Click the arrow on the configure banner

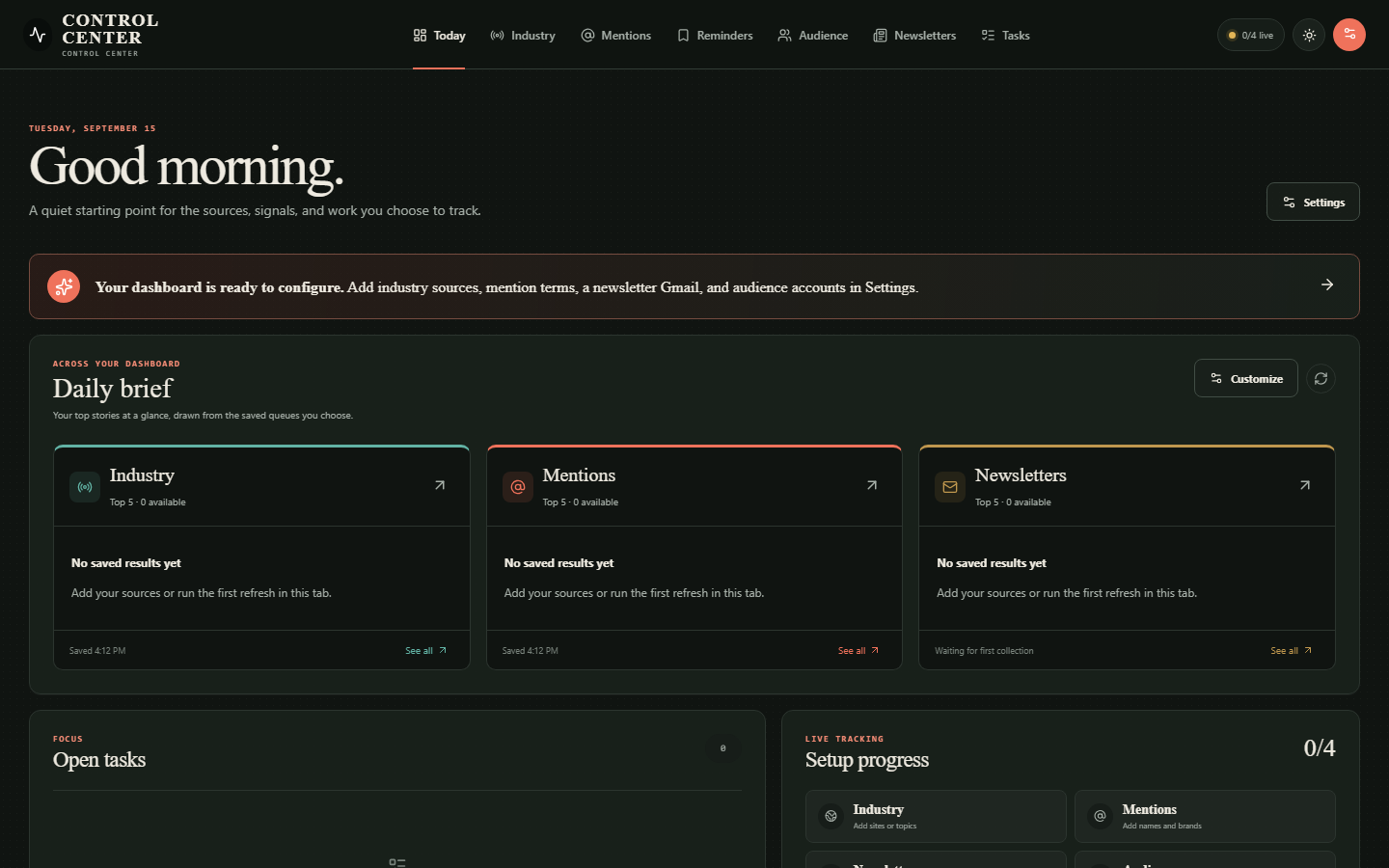(x=1327, y=285)
